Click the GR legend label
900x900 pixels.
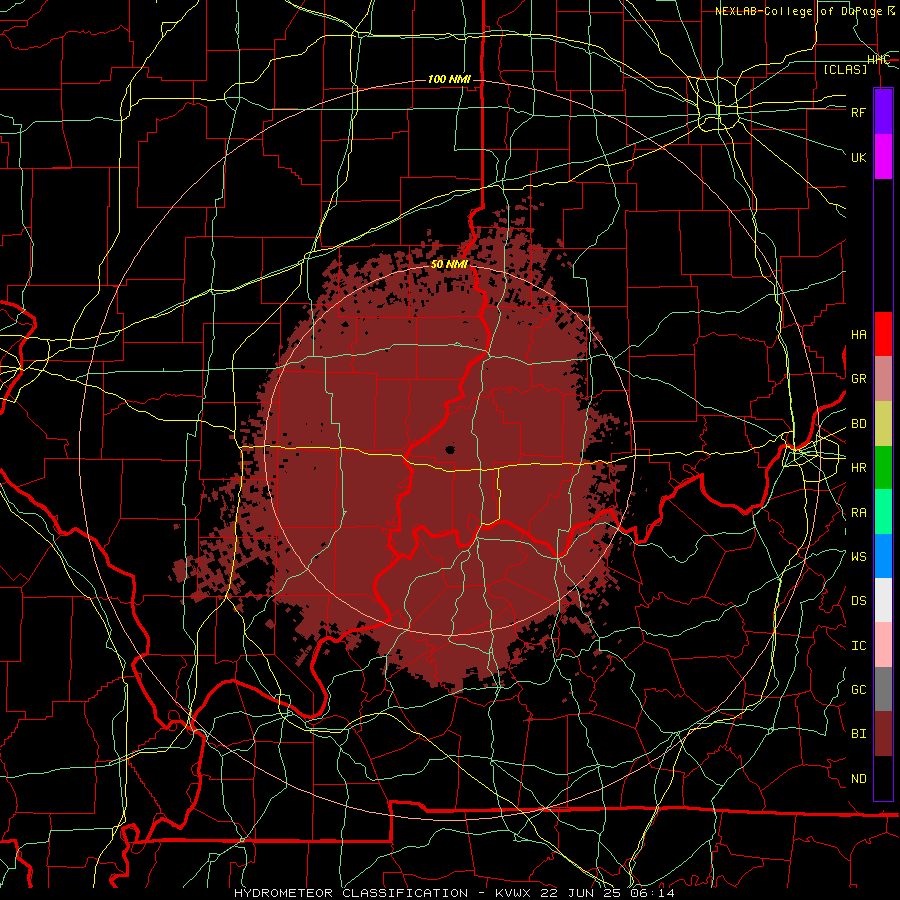[x=859, y=379]
